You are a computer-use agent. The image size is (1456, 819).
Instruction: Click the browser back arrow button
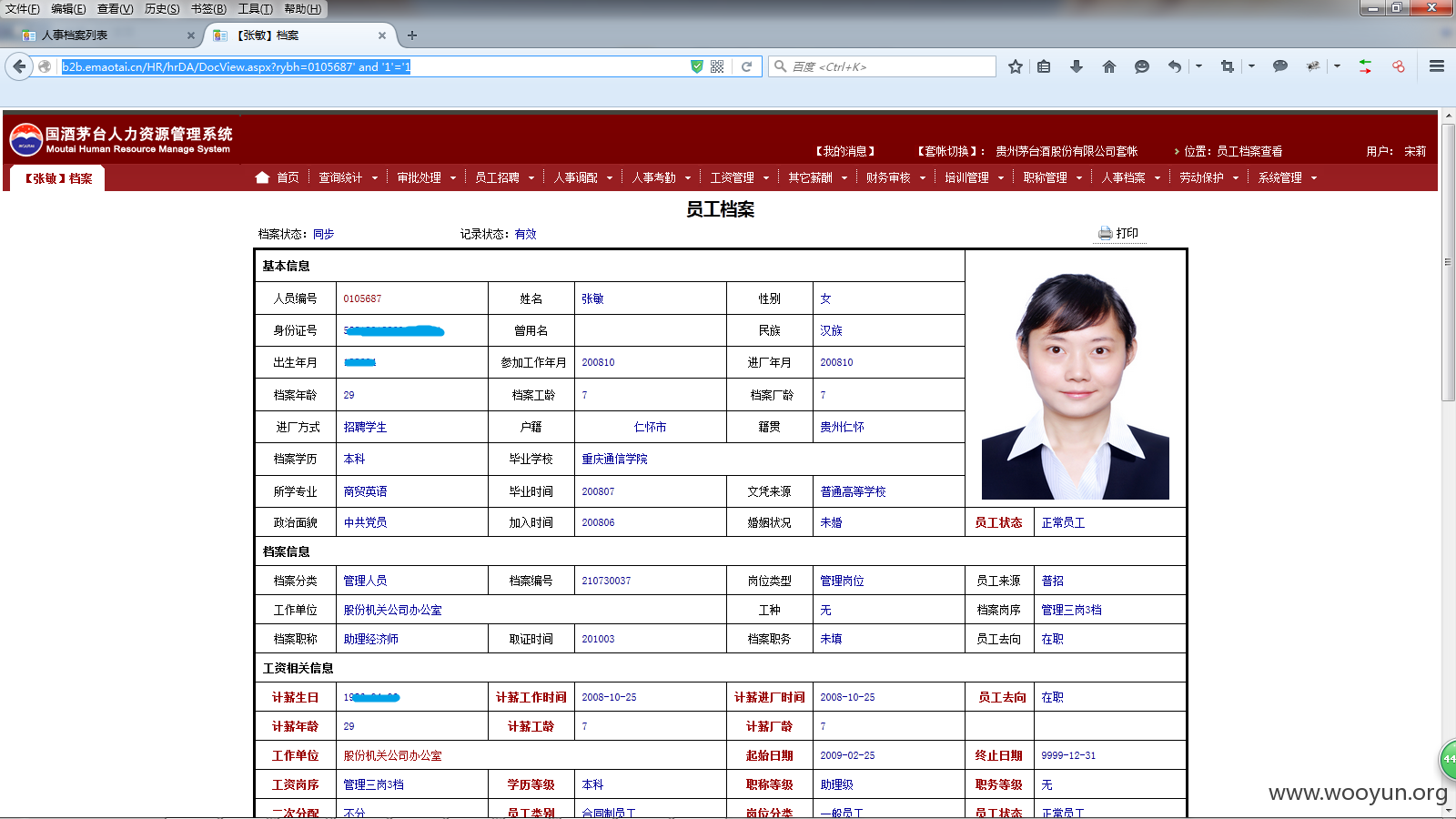(19, 66)
